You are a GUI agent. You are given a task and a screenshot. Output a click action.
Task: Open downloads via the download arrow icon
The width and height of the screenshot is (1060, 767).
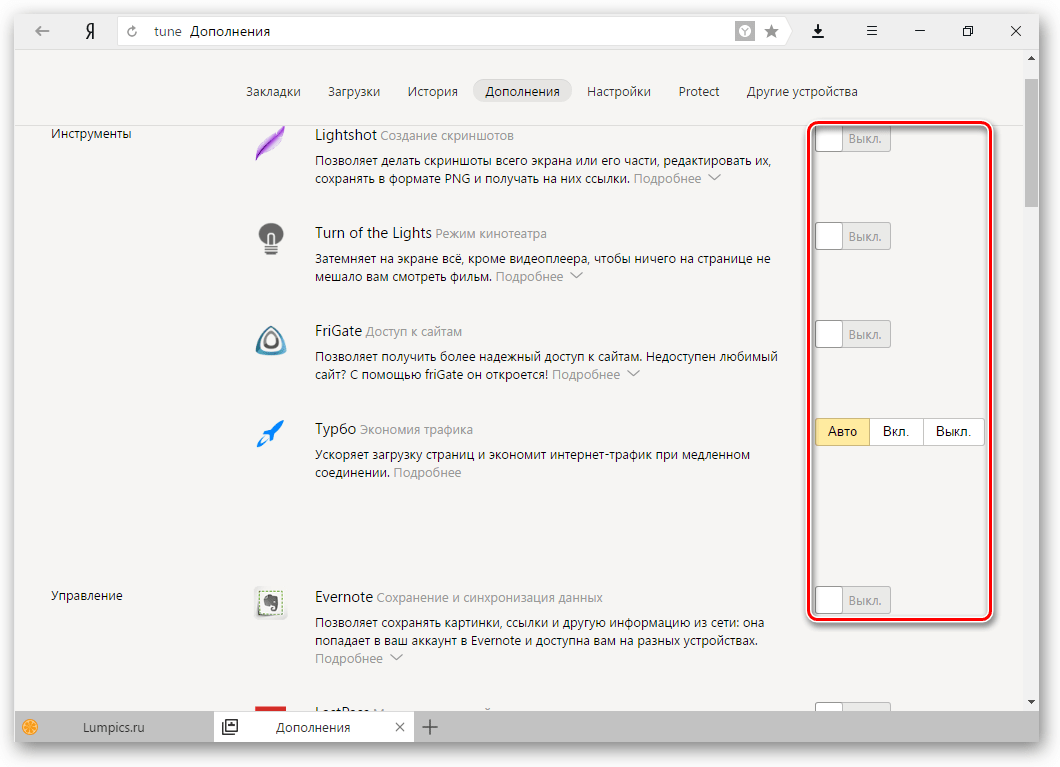click(x=817, y=31)
